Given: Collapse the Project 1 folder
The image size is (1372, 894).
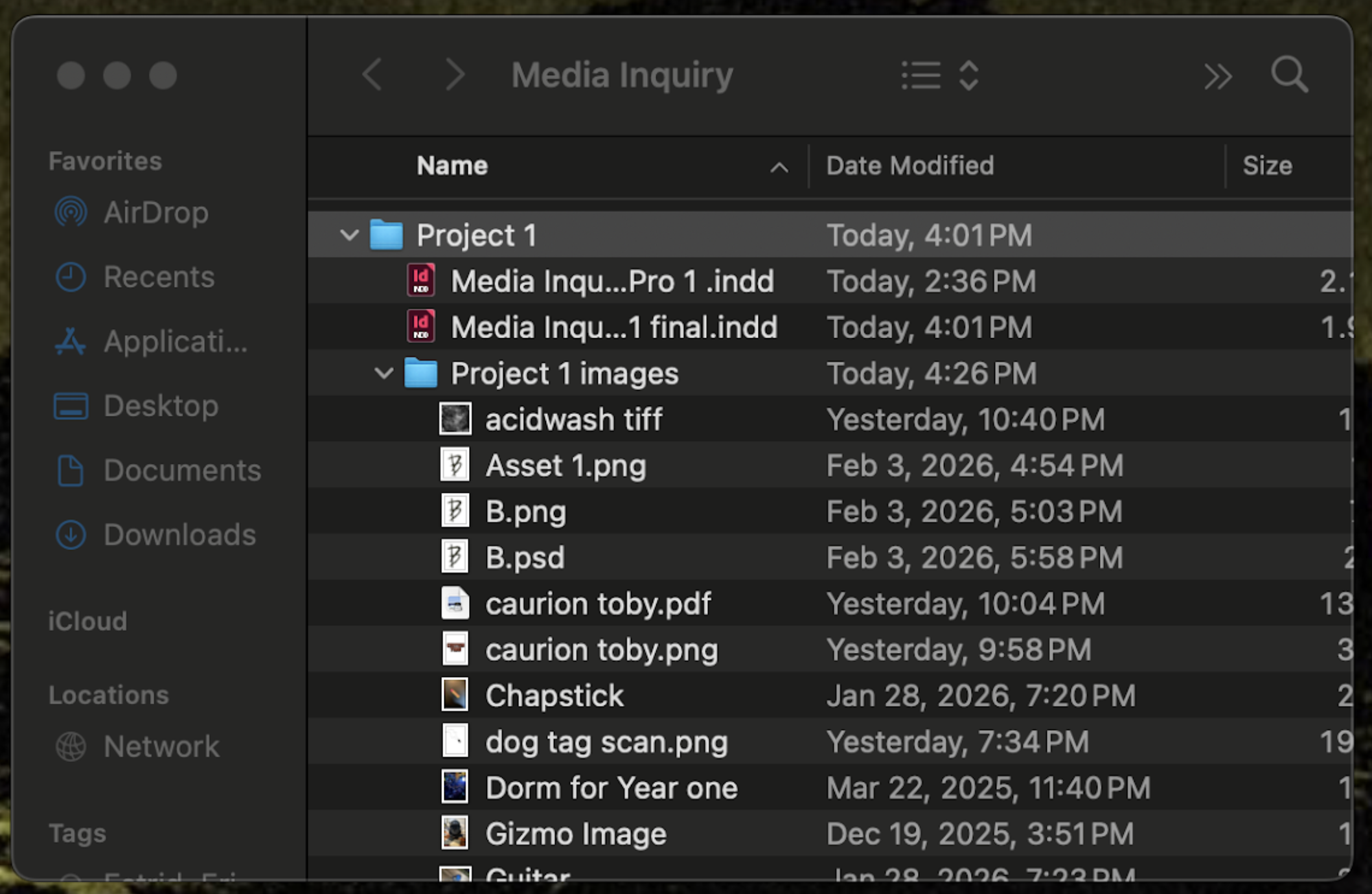Looking at the screenshot, I should [349, 235].
